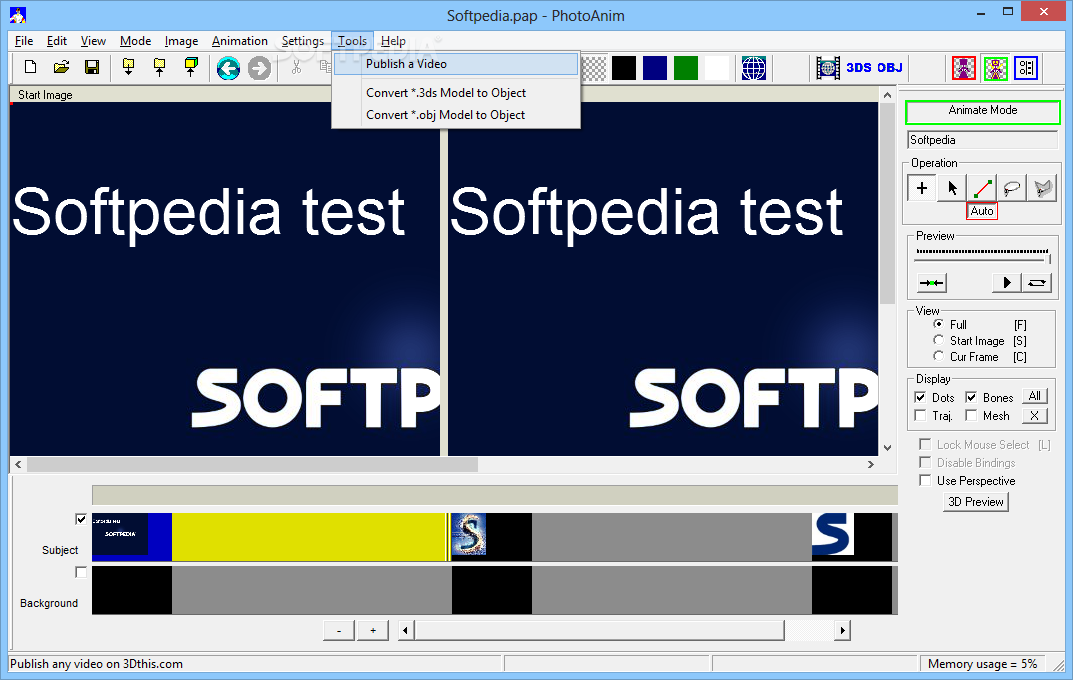The width and height of the screenshot is (1073, 680).
Task: Click the timeline zoom in plus button
Action: [x=373, y=630]
